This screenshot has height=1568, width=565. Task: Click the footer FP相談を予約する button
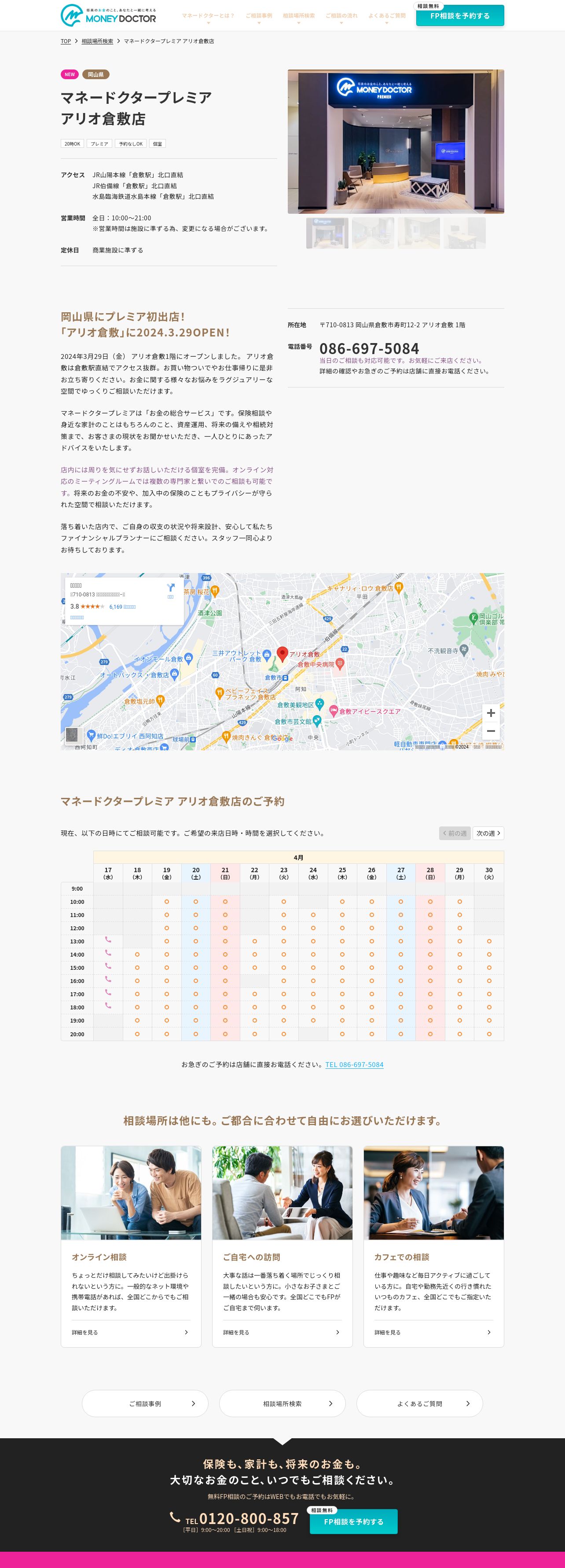point(354,1521)
